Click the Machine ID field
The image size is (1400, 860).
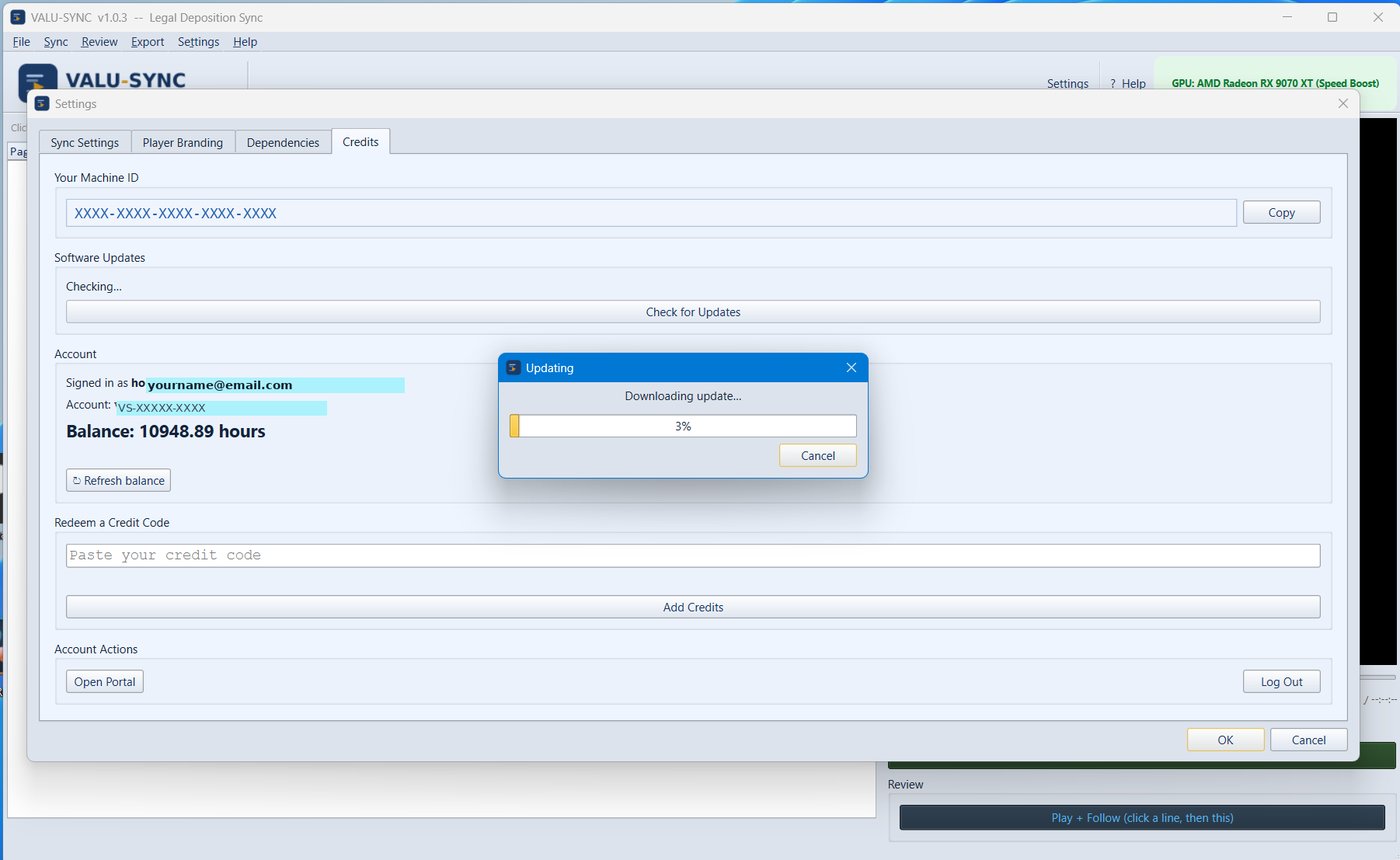[651, 213]
